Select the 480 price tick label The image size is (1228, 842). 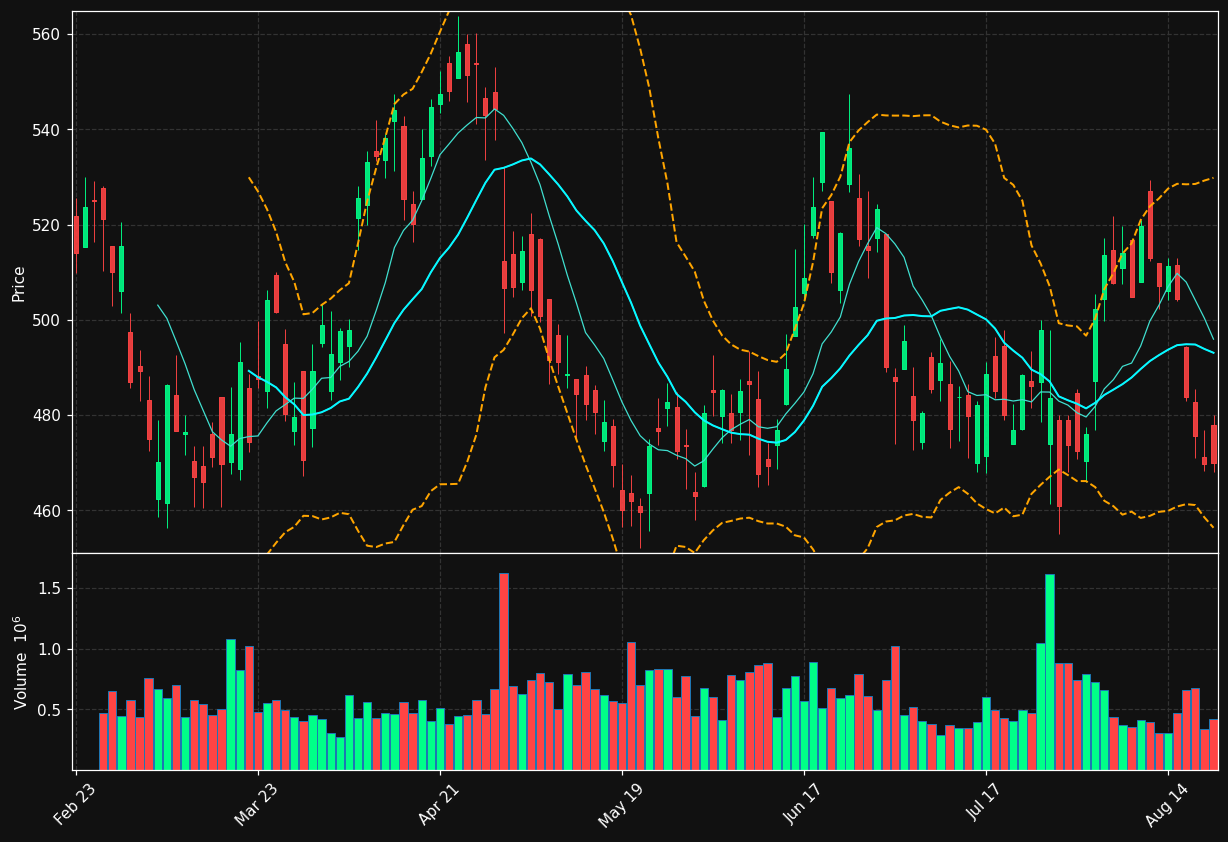(x=47, y=415)
